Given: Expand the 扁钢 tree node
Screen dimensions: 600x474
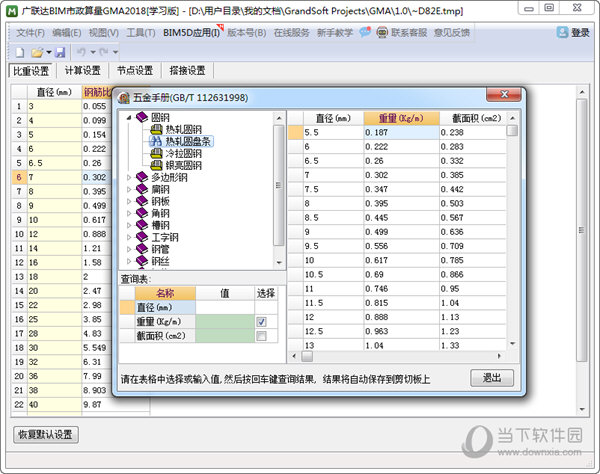Looking at the screenshot, I should 129,189.
